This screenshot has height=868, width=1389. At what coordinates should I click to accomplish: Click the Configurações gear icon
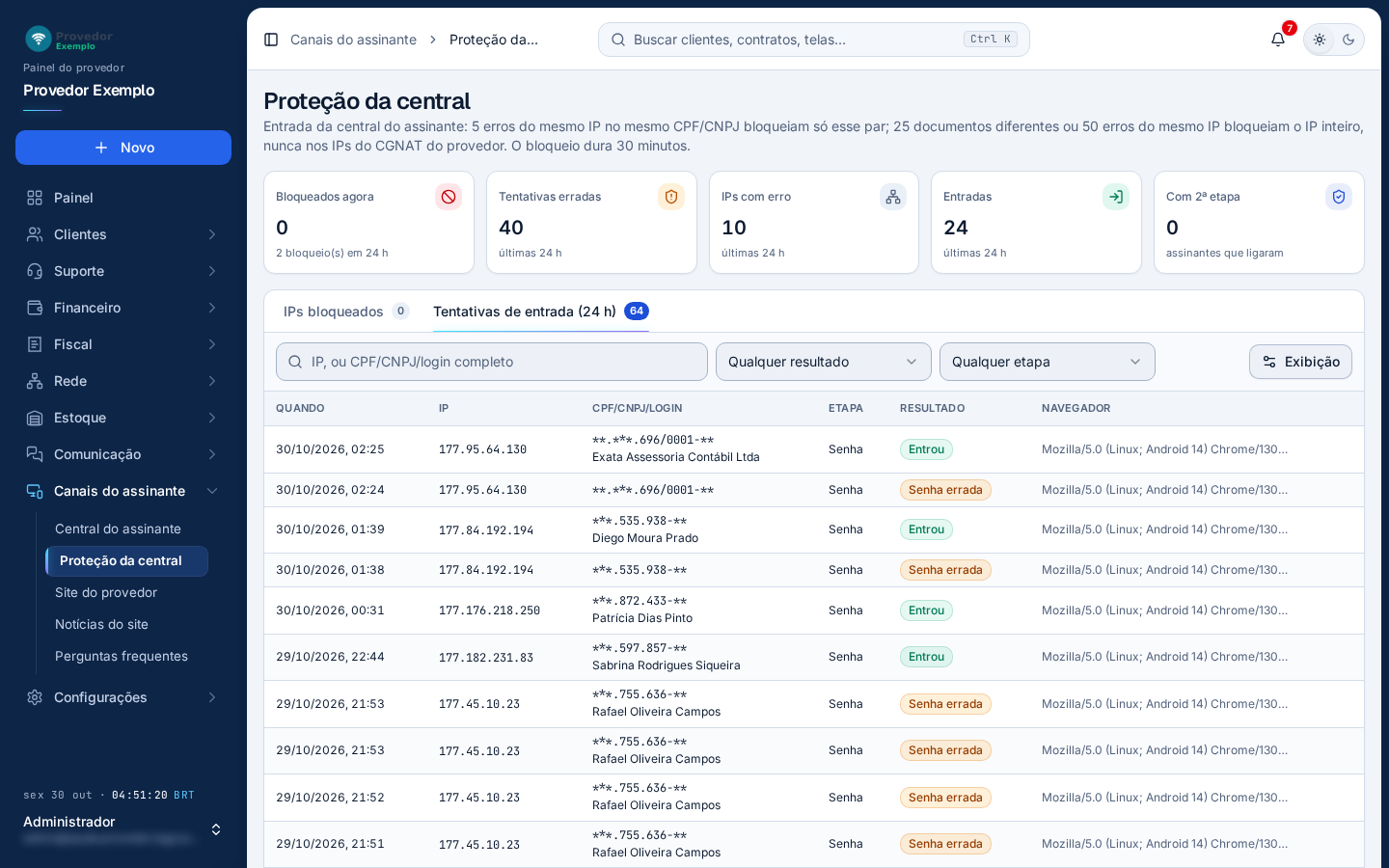(35, 697)
